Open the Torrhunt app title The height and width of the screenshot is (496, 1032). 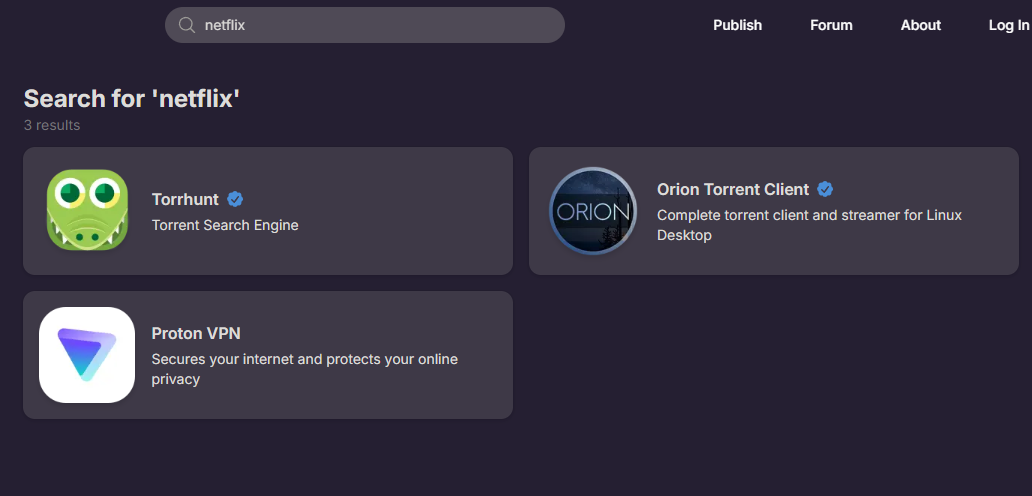185,199
